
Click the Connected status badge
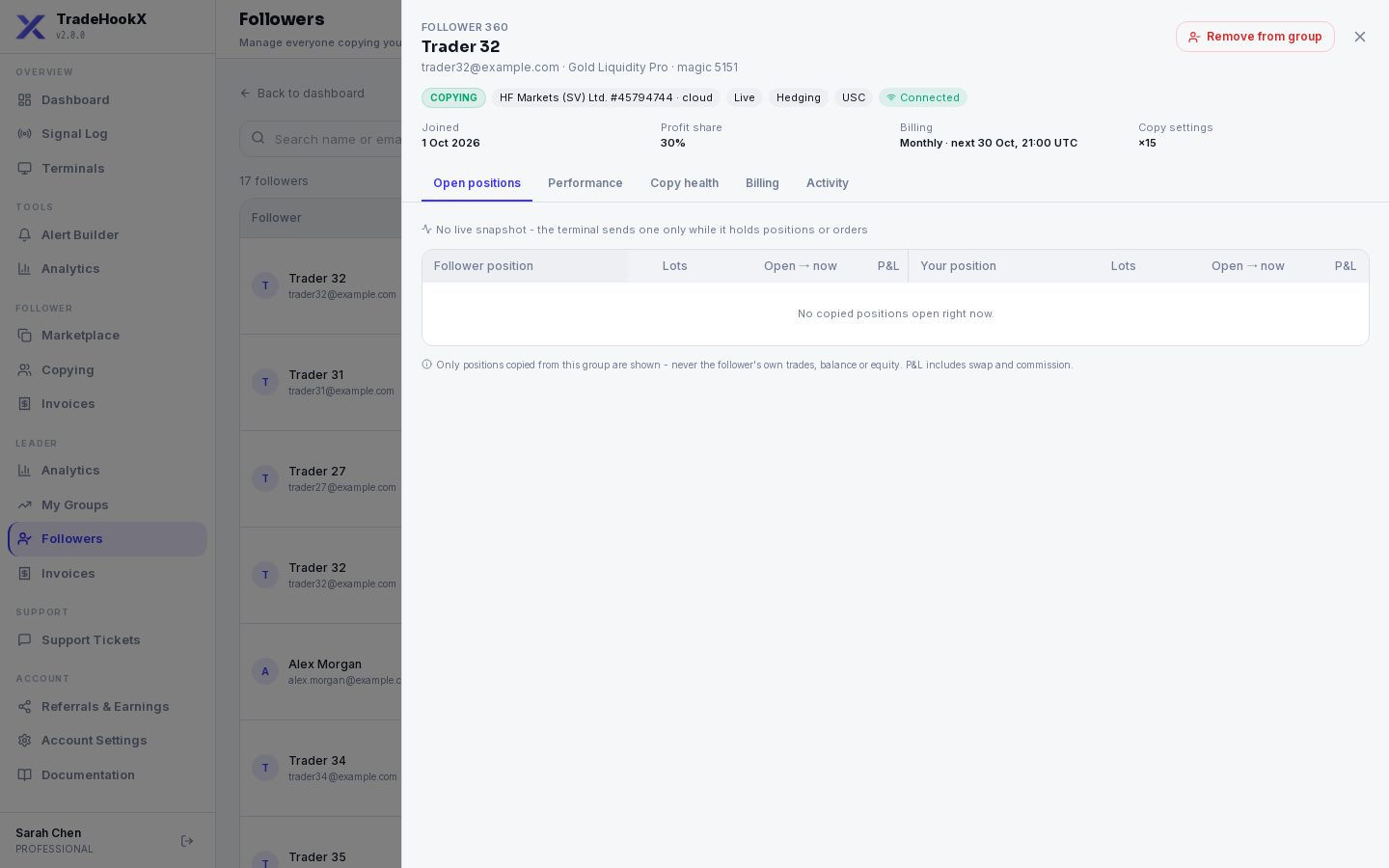tap(923, 97)
